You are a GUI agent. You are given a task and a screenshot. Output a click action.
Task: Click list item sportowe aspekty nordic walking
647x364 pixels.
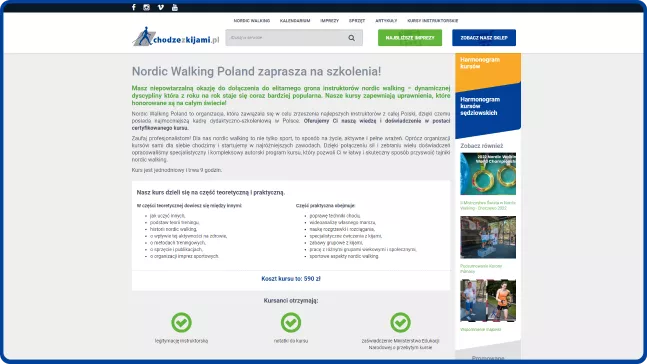pos(344,256)
